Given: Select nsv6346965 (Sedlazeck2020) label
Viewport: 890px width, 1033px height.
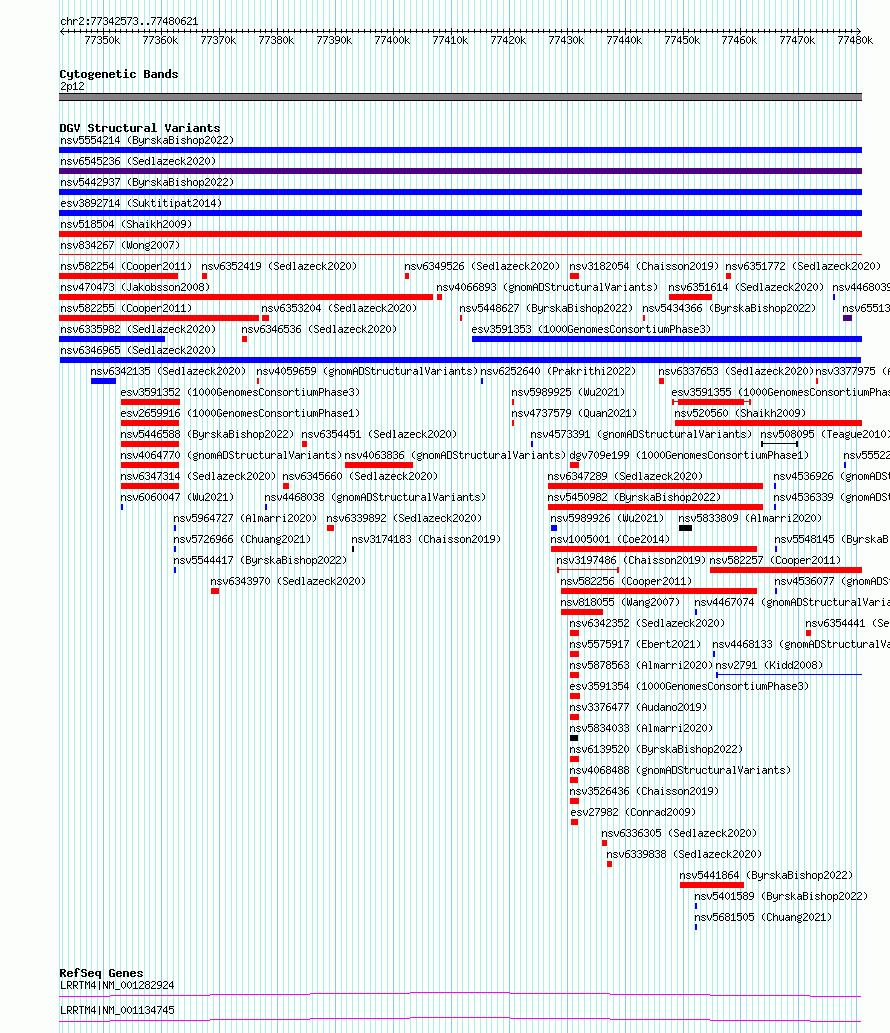Looking at the screenshot, I should 138,351.
